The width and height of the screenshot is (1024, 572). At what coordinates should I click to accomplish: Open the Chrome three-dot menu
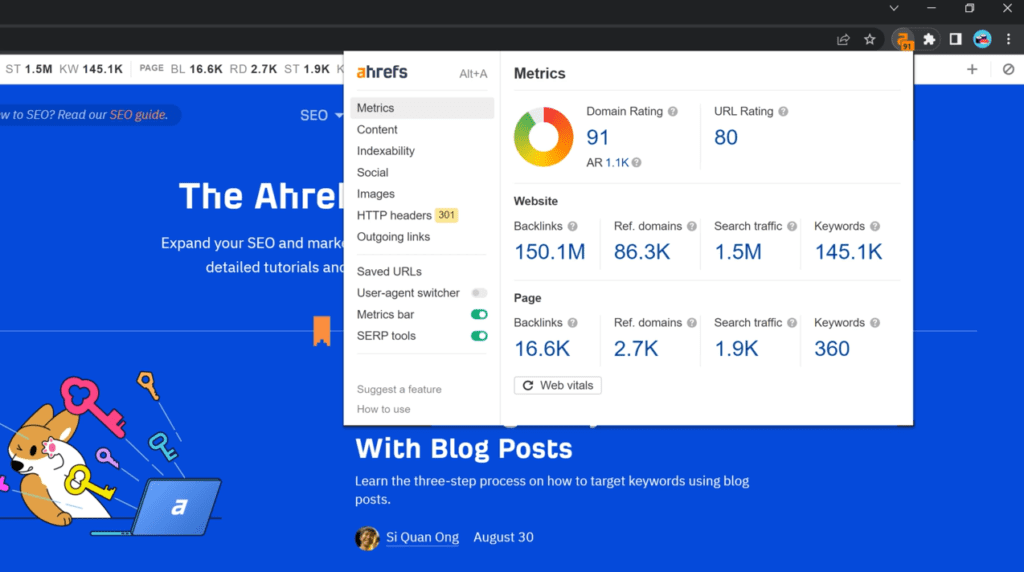pyautogui.click(x=1008, y=40)
